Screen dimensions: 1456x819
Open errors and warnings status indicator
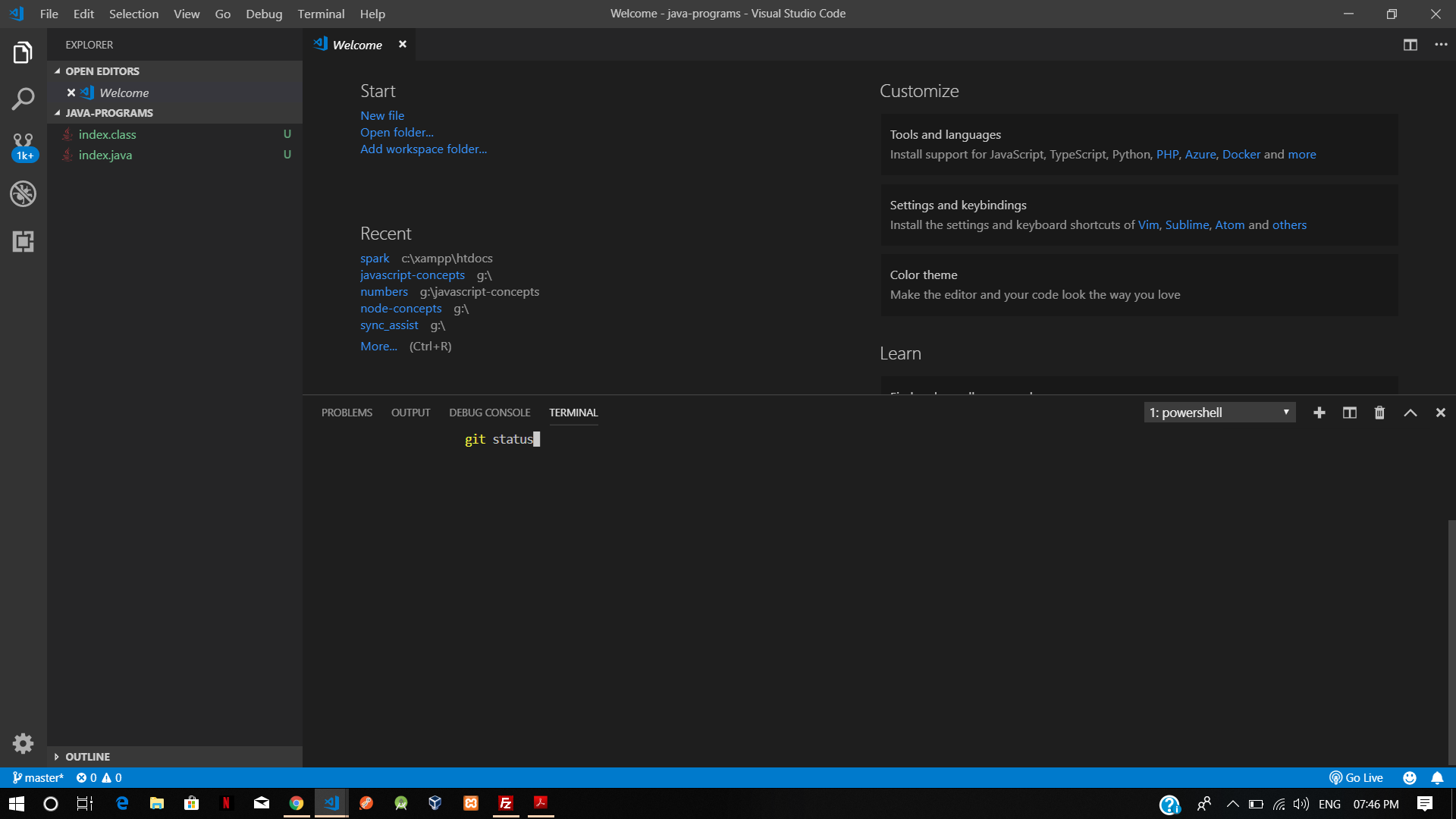99,777
